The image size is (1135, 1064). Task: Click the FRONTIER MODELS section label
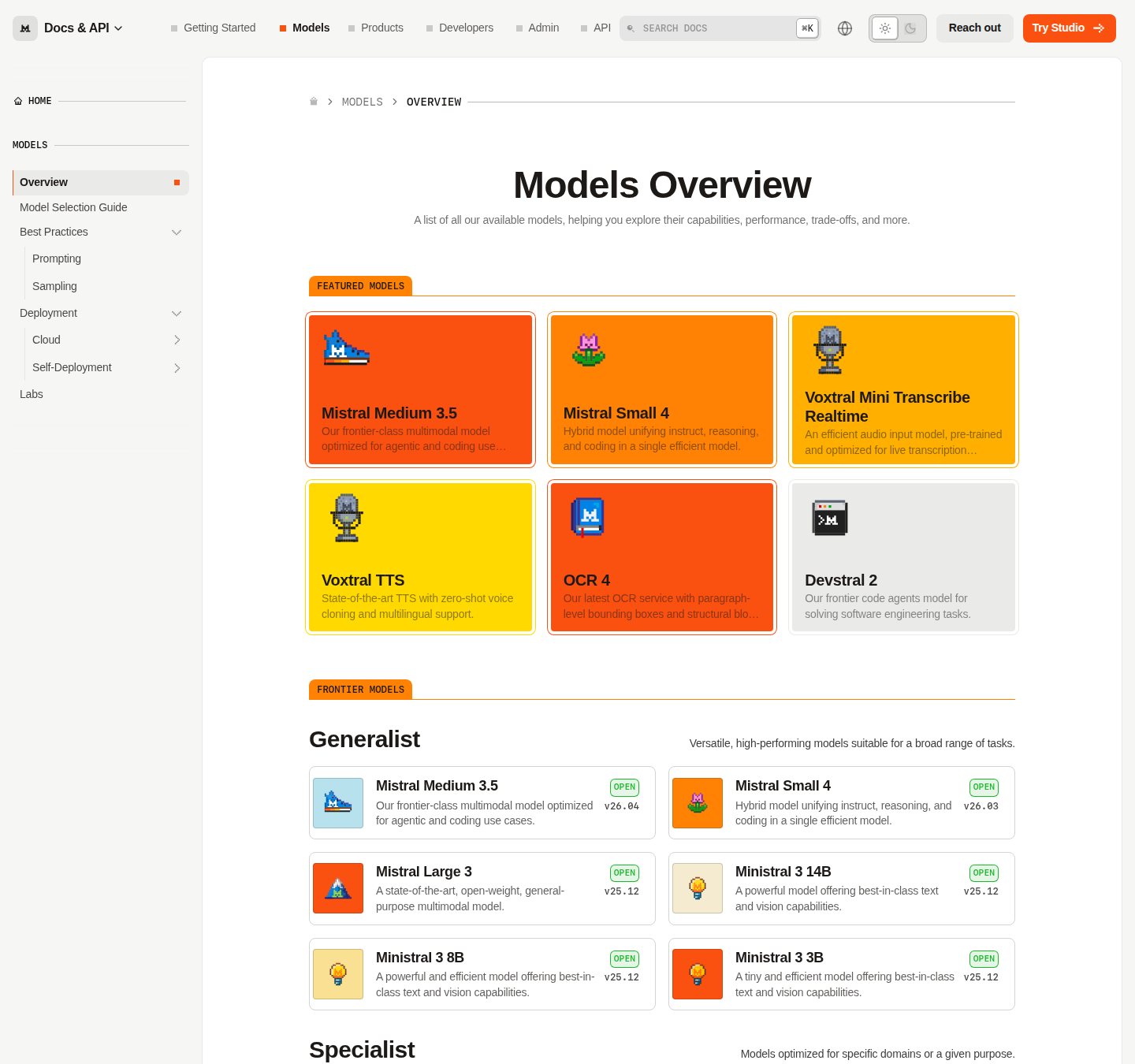coord(360,690)
